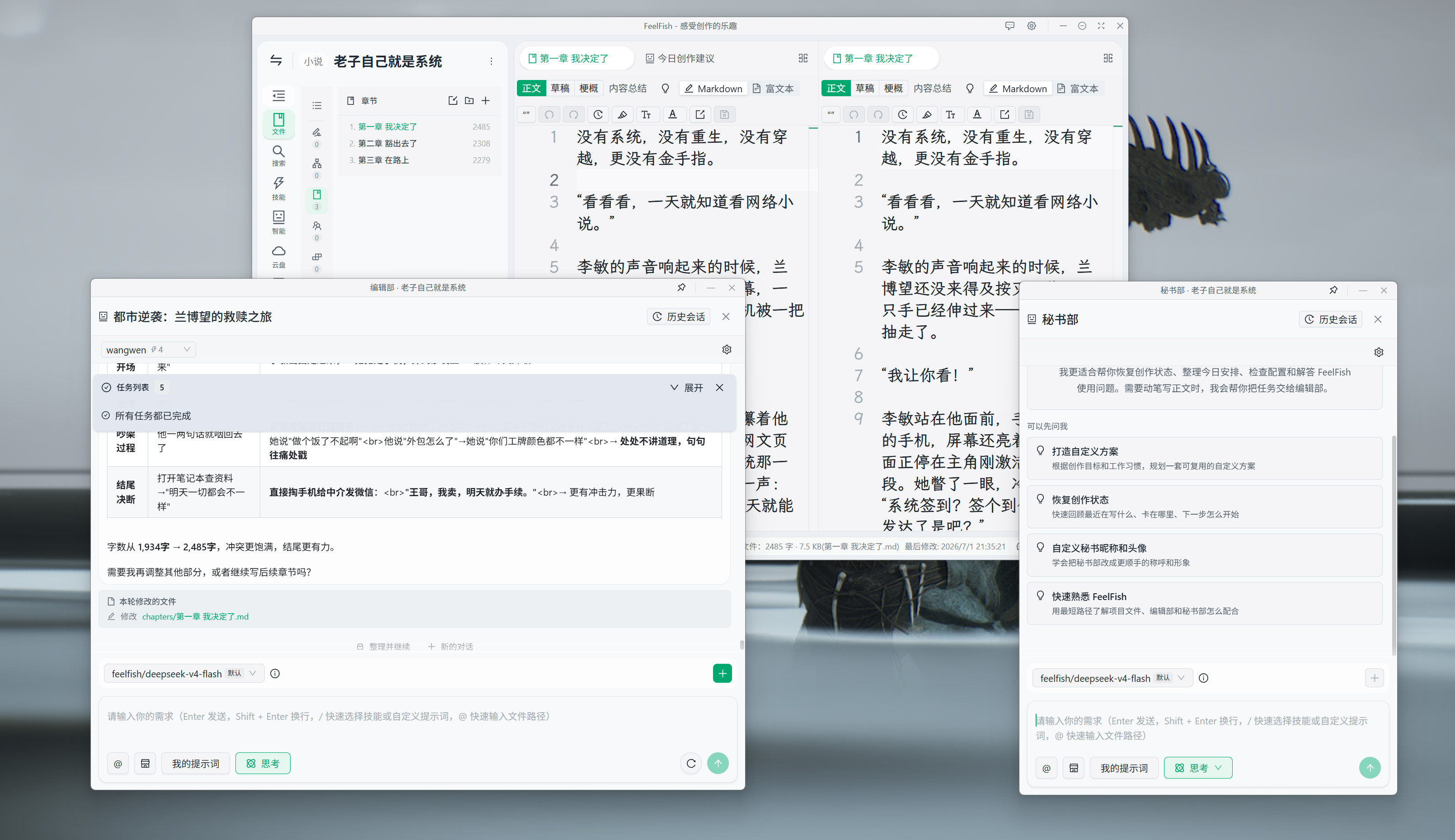Expand the task list panel
This screenshot has height=840, width=1455.
tap(686, 388)
